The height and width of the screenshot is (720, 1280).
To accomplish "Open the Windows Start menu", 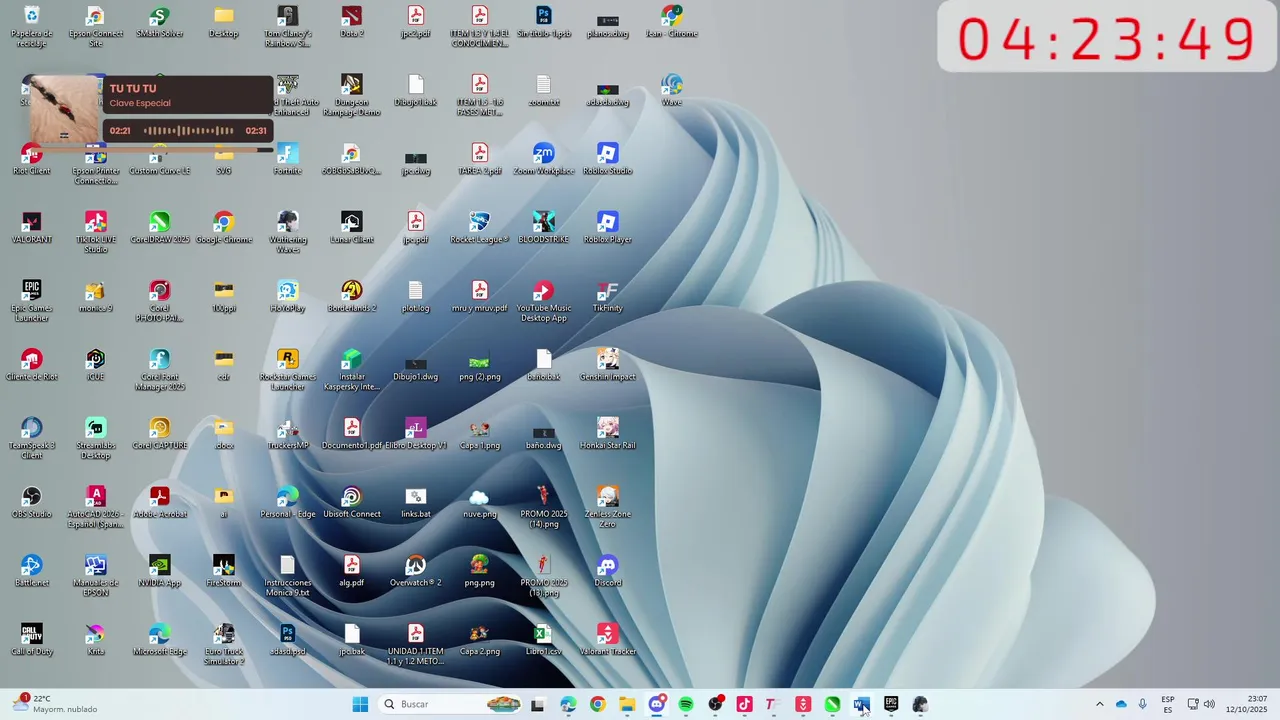I will pyautogui.click(x=360, y=704).
